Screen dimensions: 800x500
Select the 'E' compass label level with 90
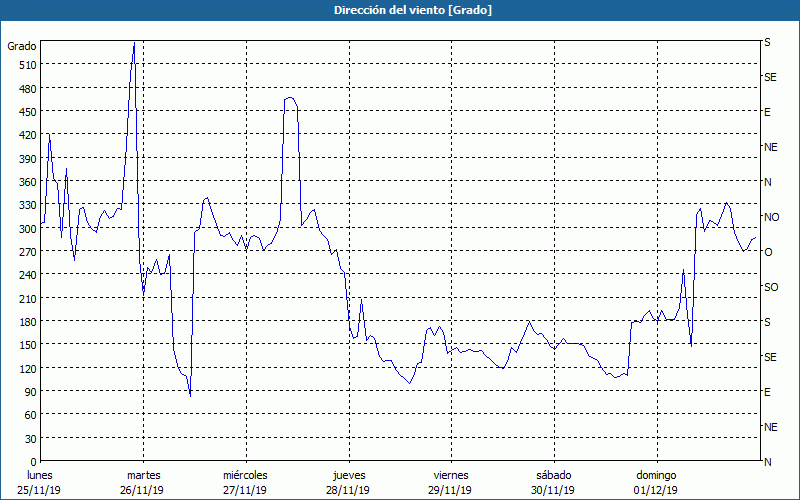tap(767, 392)
